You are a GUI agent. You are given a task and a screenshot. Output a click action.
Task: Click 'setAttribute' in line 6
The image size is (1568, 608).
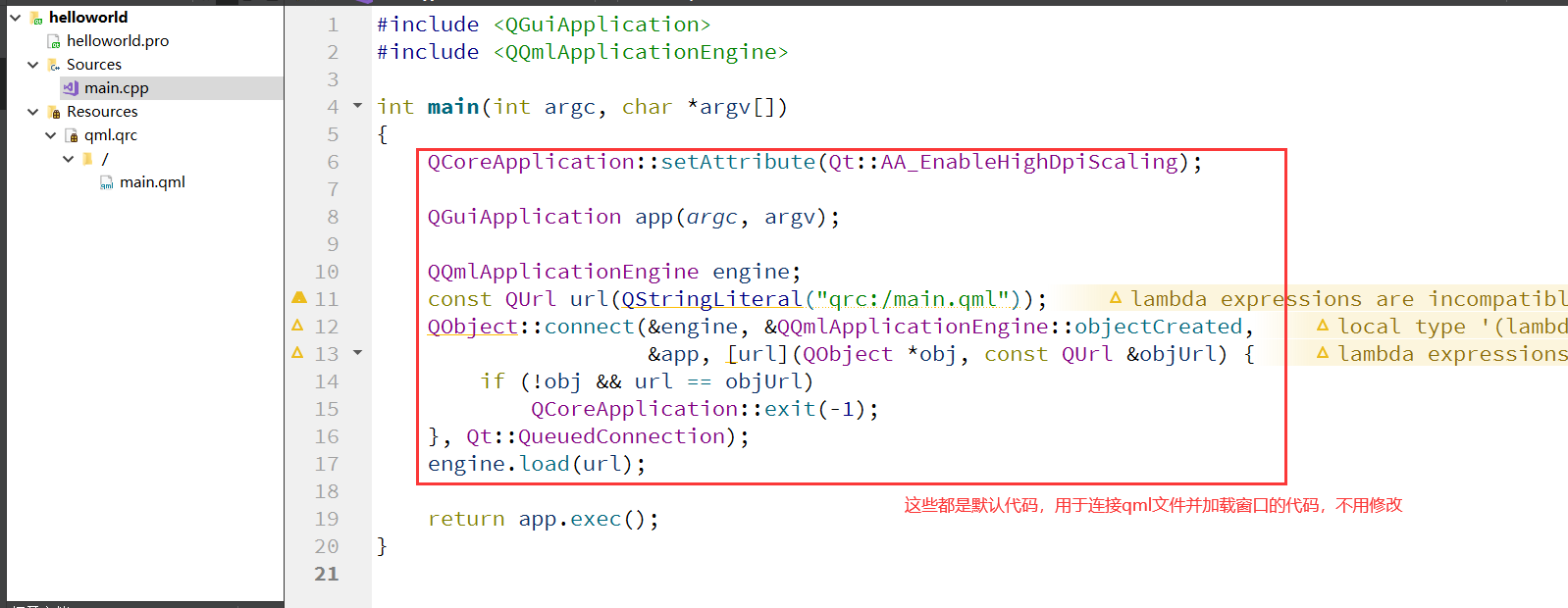(738, 162)
